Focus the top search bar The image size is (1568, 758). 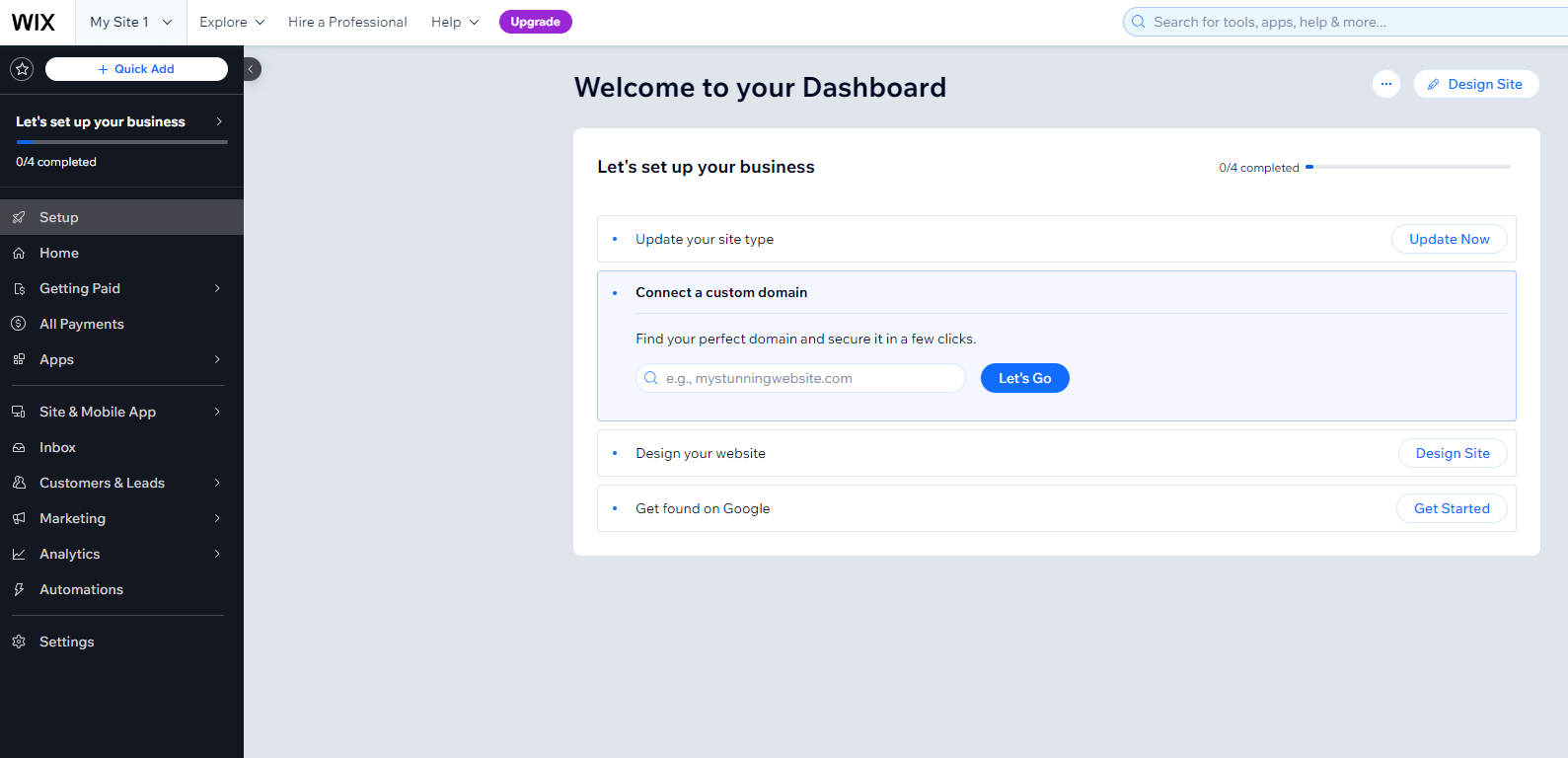[1345, 22]
